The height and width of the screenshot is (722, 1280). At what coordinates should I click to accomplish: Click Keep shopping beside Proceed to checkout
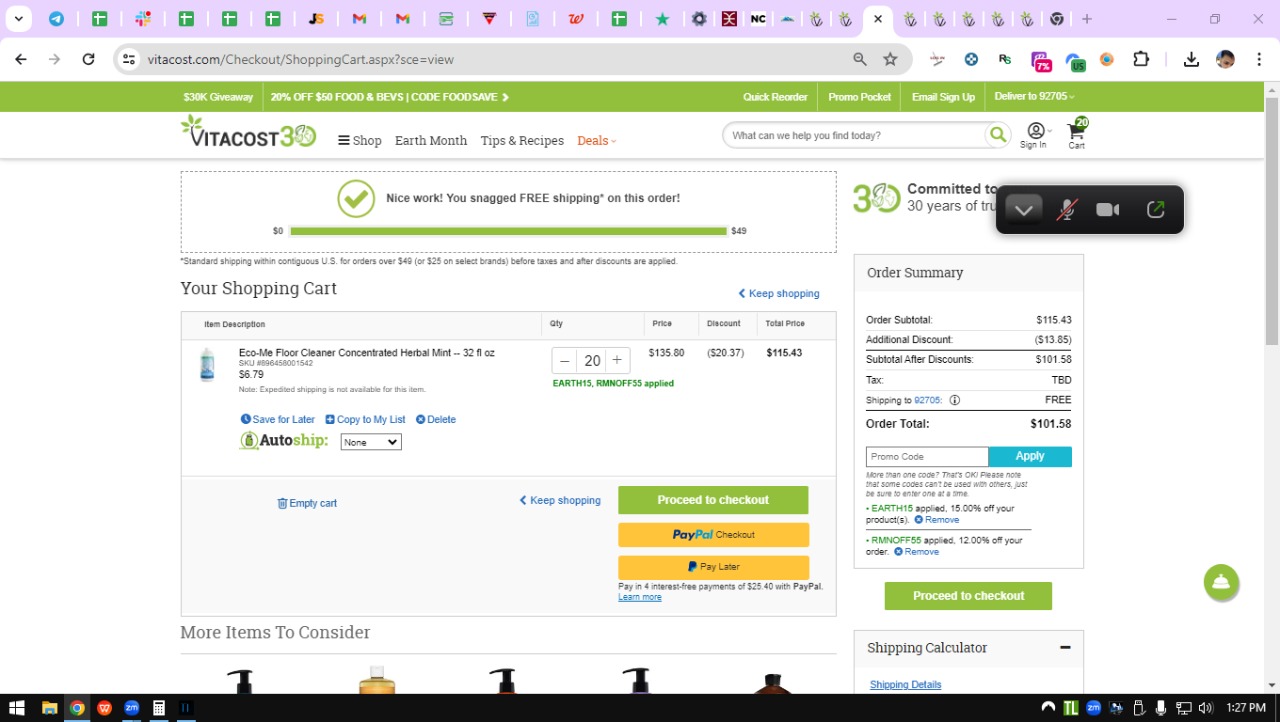560,500
